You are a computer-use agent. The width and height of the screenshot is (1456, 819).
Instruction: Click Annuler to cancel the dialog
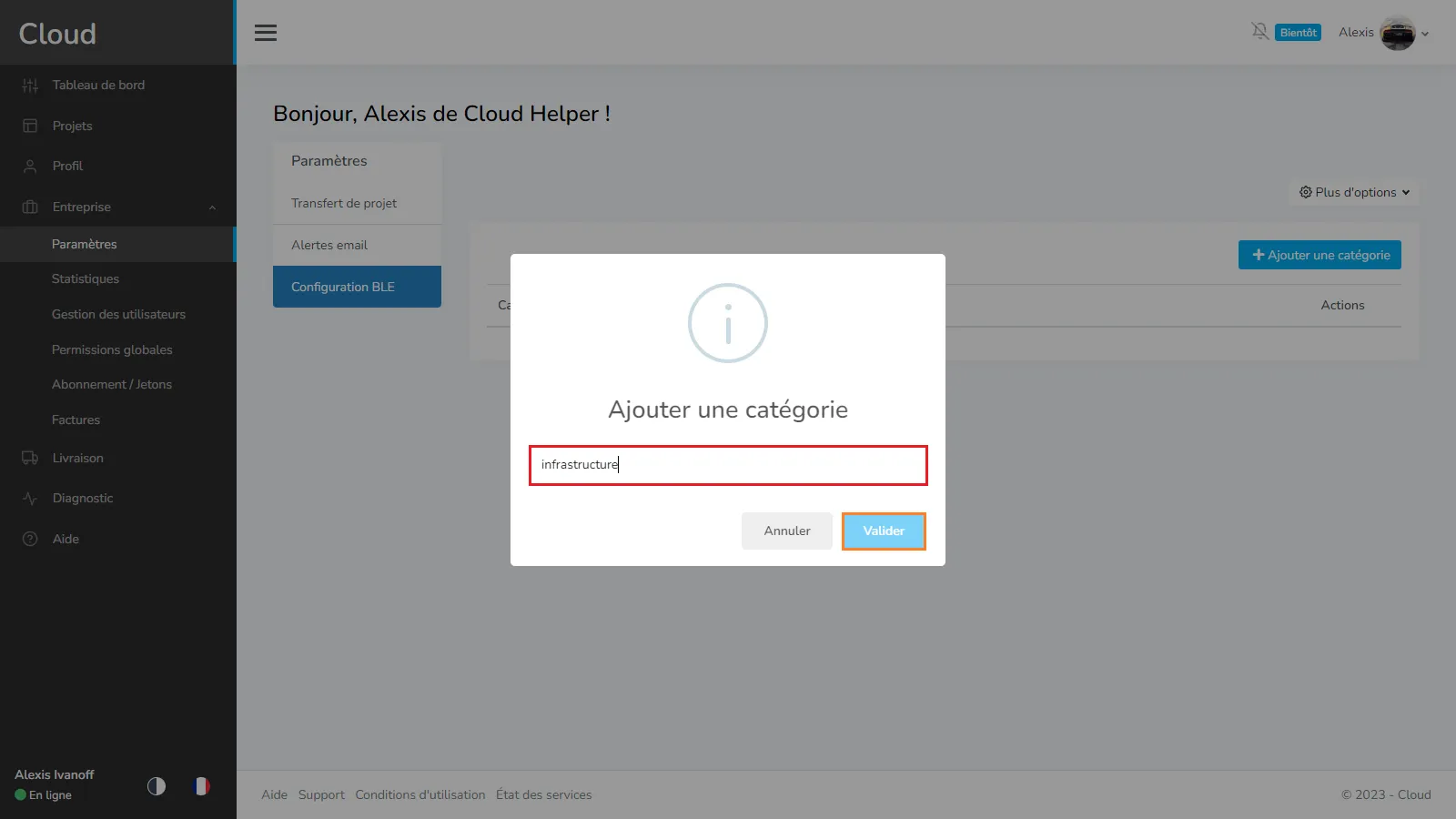(786, 531)
